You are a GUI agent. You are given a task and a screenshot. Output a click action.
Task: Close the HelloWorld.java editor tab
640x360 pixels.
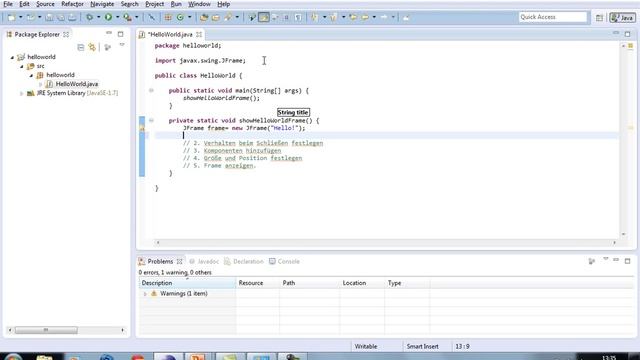[199, 35]
